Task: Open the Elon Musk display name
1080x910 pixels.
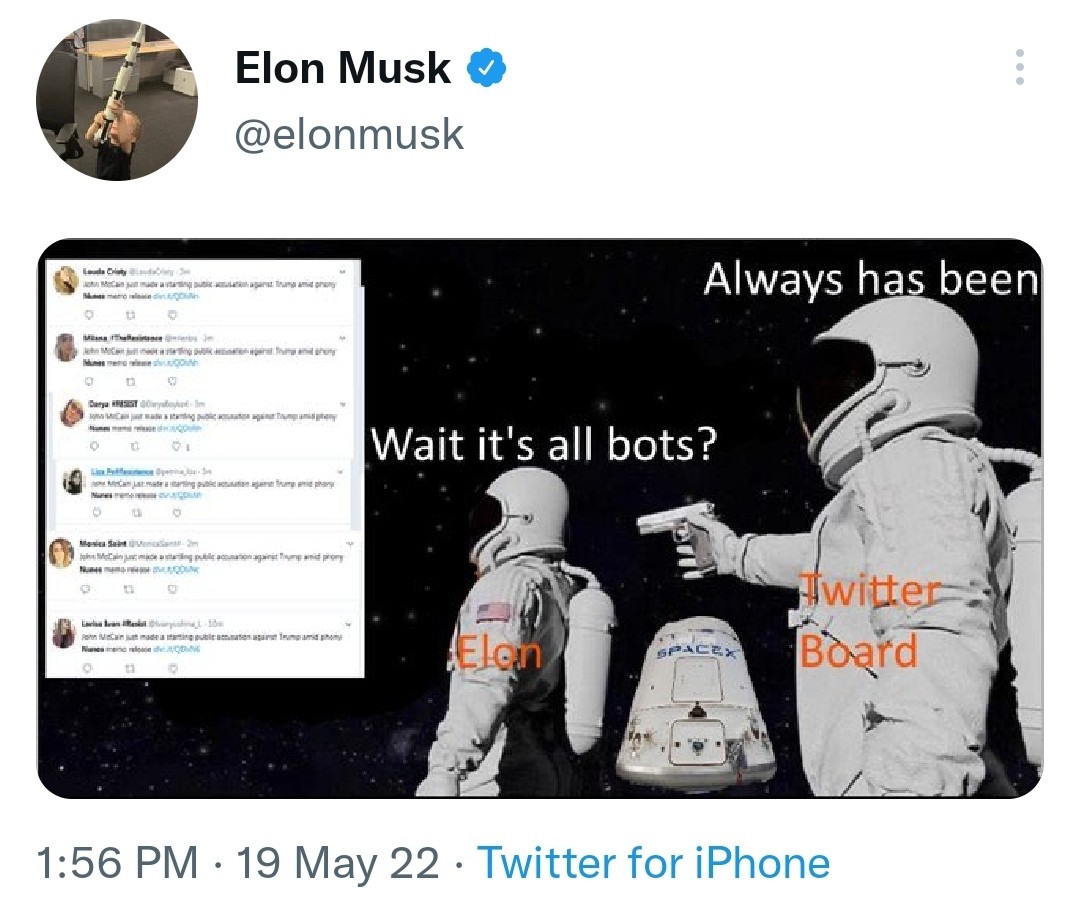Action: (342, 68)
